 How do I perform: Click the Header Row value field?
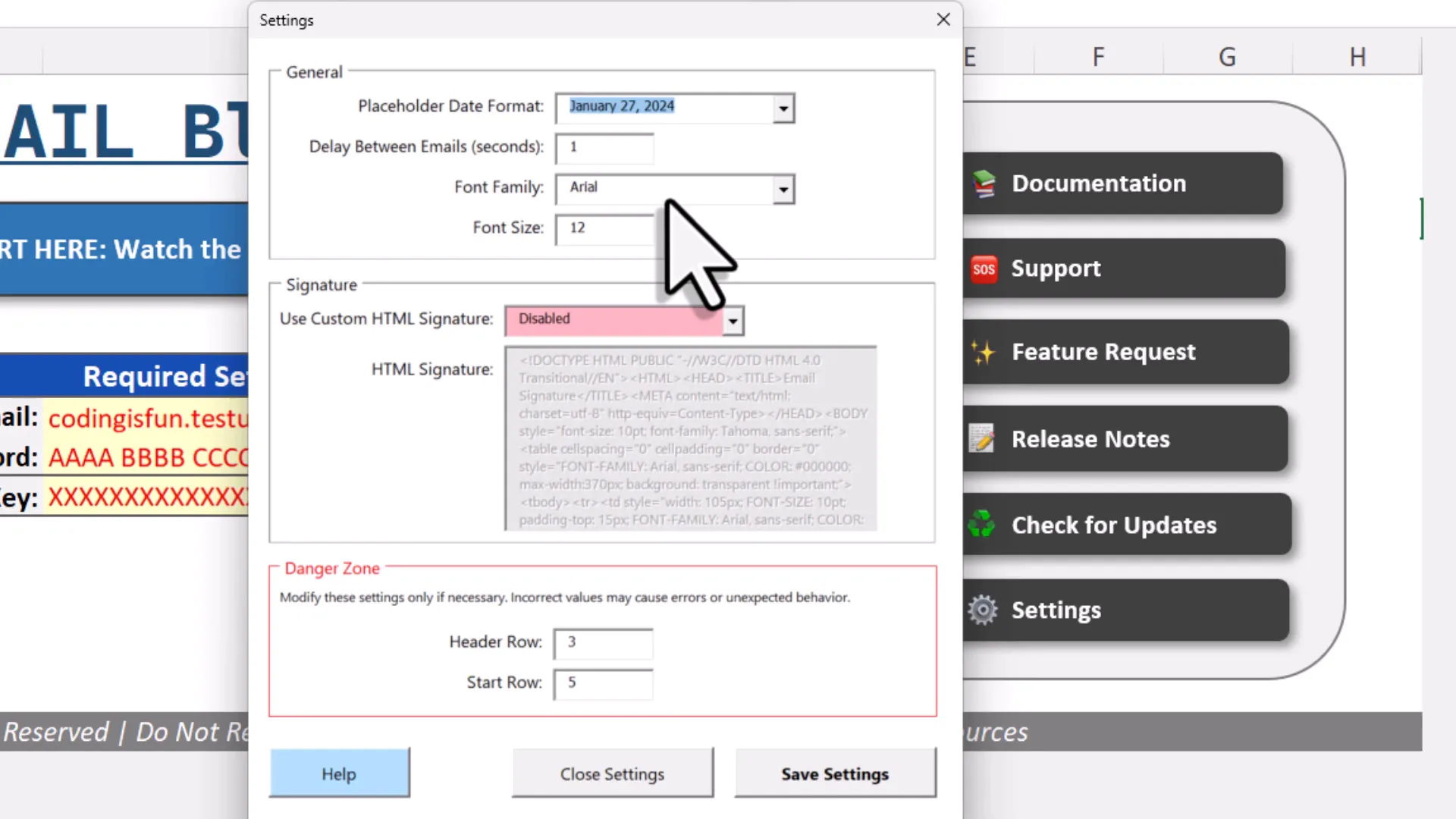click(x=602, y=643)
